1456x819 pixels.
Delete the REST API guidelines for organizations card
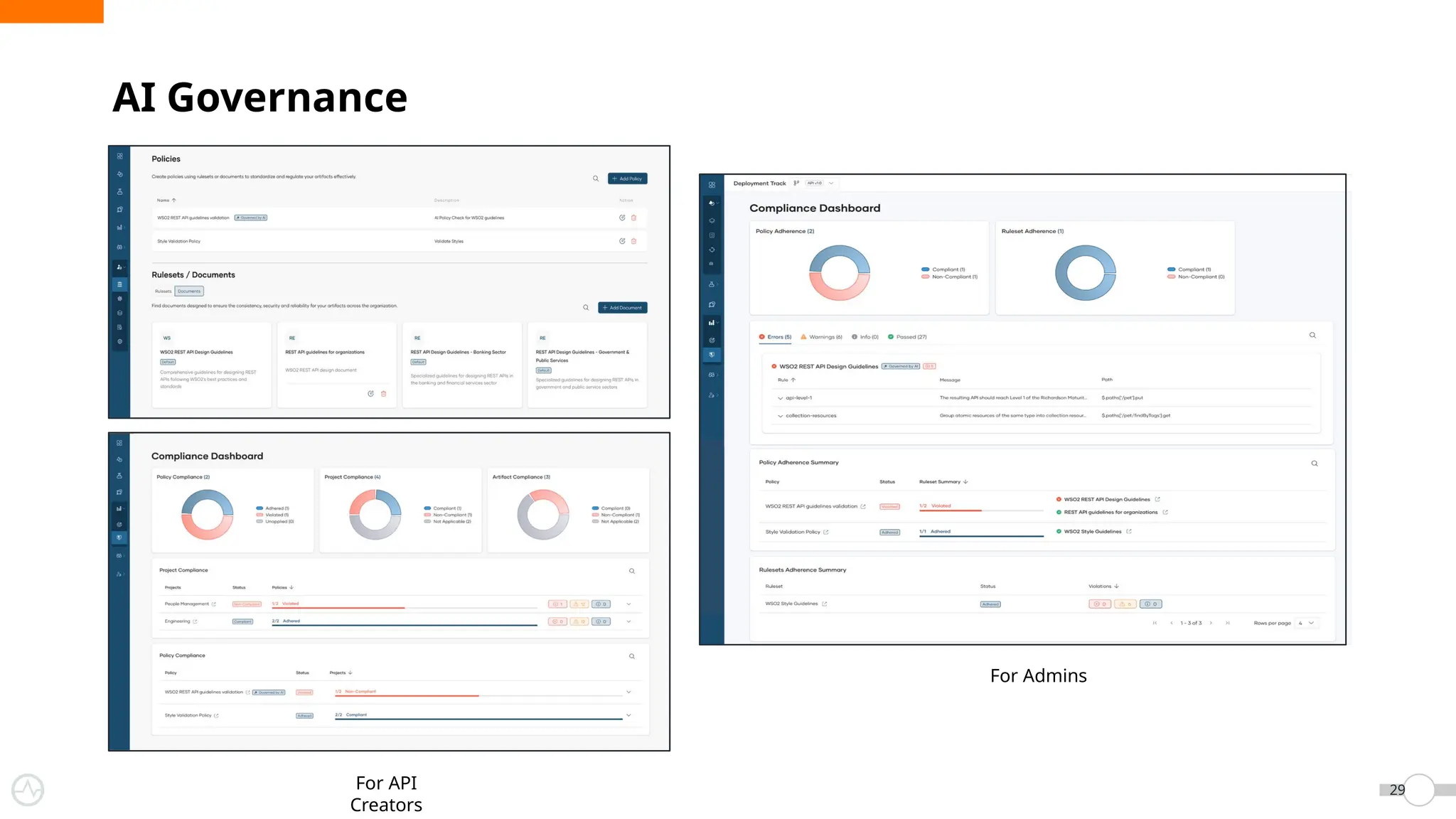pyautogui.click(x=384, y=393)
